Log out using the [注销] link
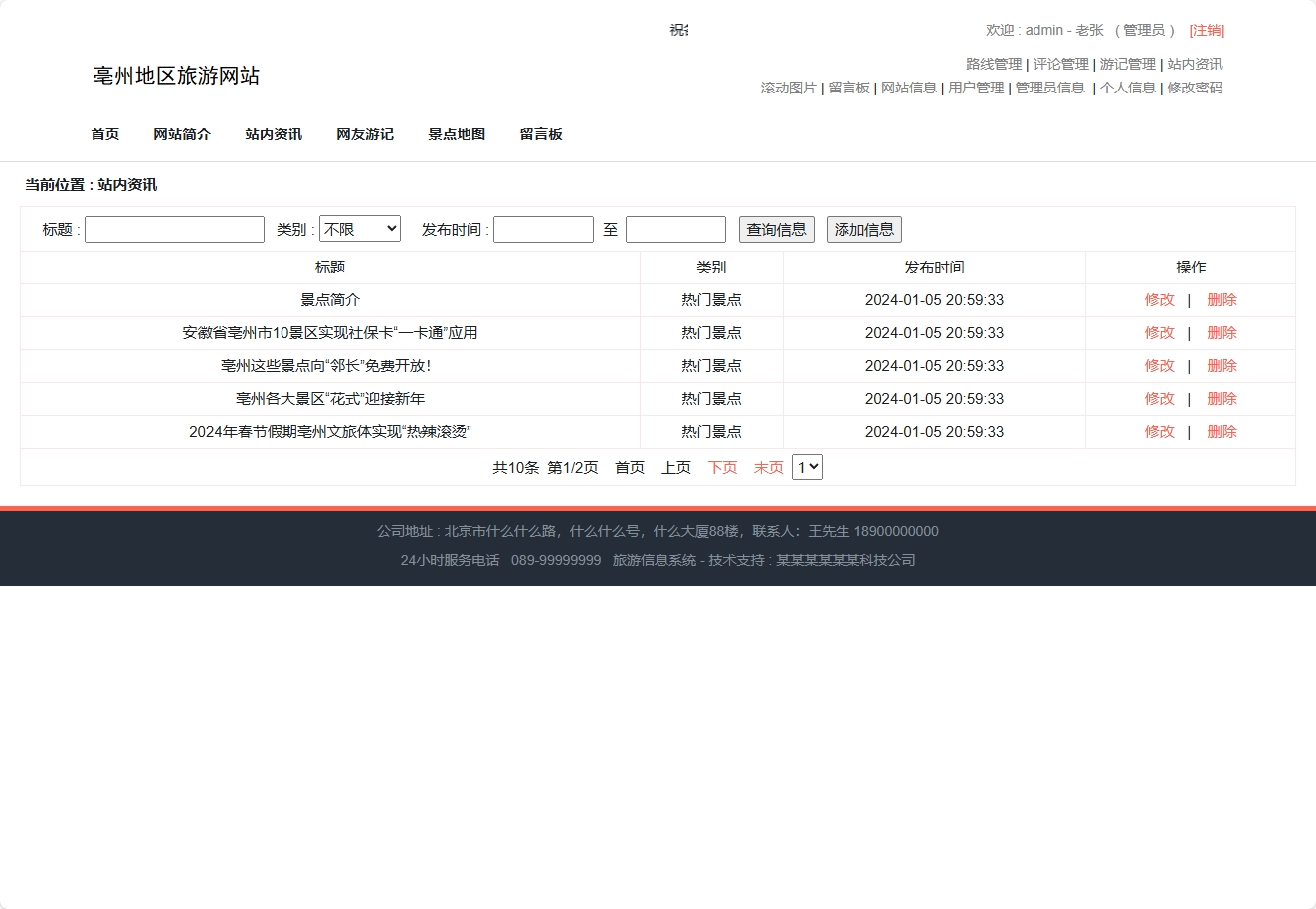Image resolution: width=1316 pixels, height=909 pixels. click(x=1207, y=30)
